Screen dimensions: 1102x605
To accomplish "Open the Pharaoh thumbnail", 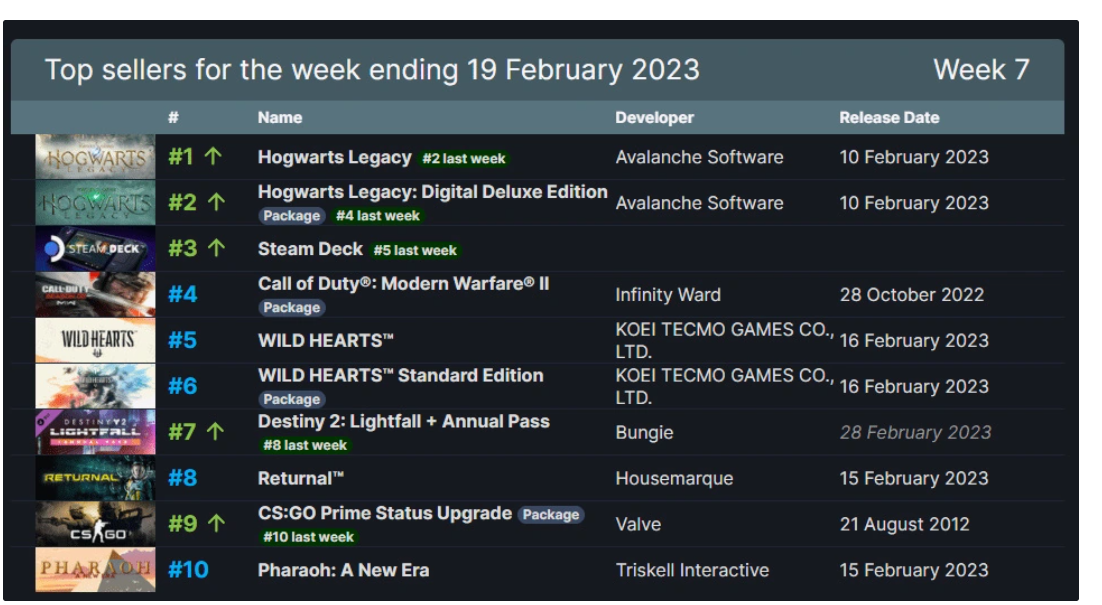I will 95,570.
